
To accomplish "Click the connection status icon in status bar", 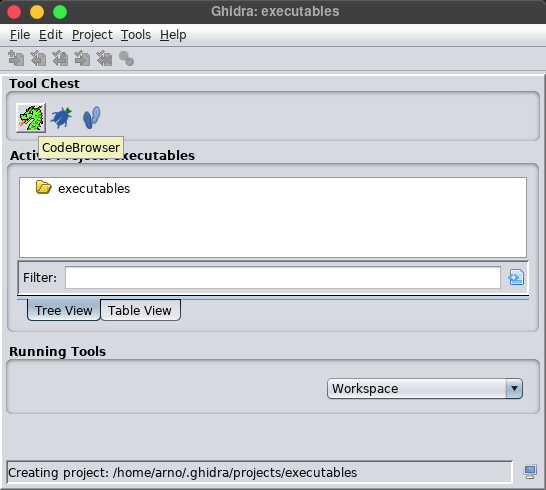I will click(x=530, y=472).
